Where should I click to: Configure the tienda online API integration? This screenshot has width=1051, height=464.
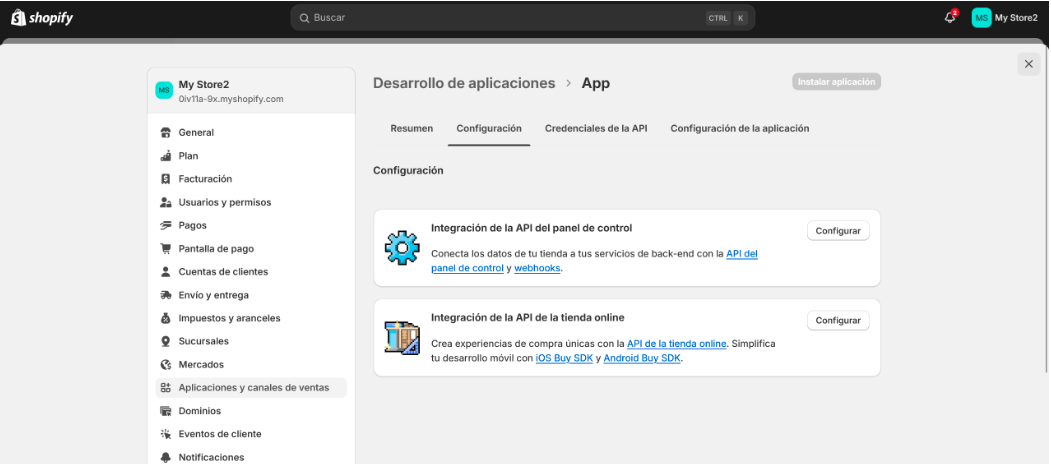pyautogui.click(x=837, y=321)
